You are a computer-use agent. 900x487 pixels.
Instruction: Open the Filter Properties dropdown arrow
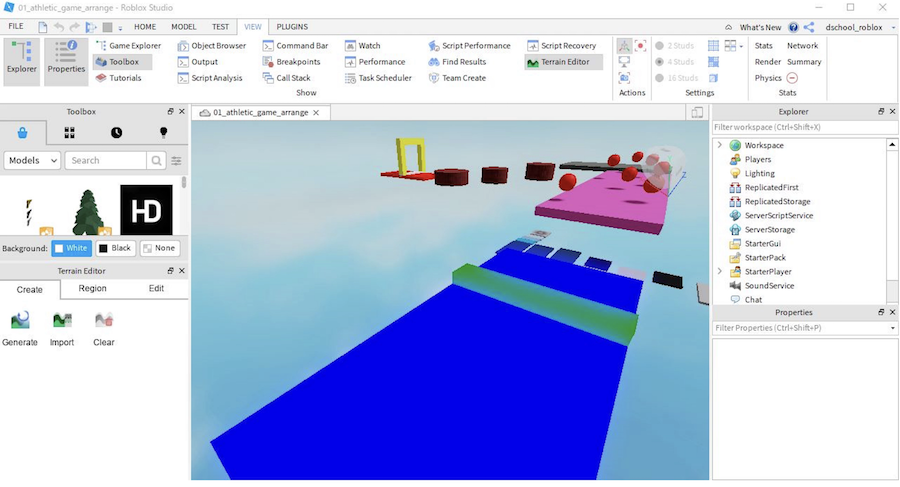(893, 328)
